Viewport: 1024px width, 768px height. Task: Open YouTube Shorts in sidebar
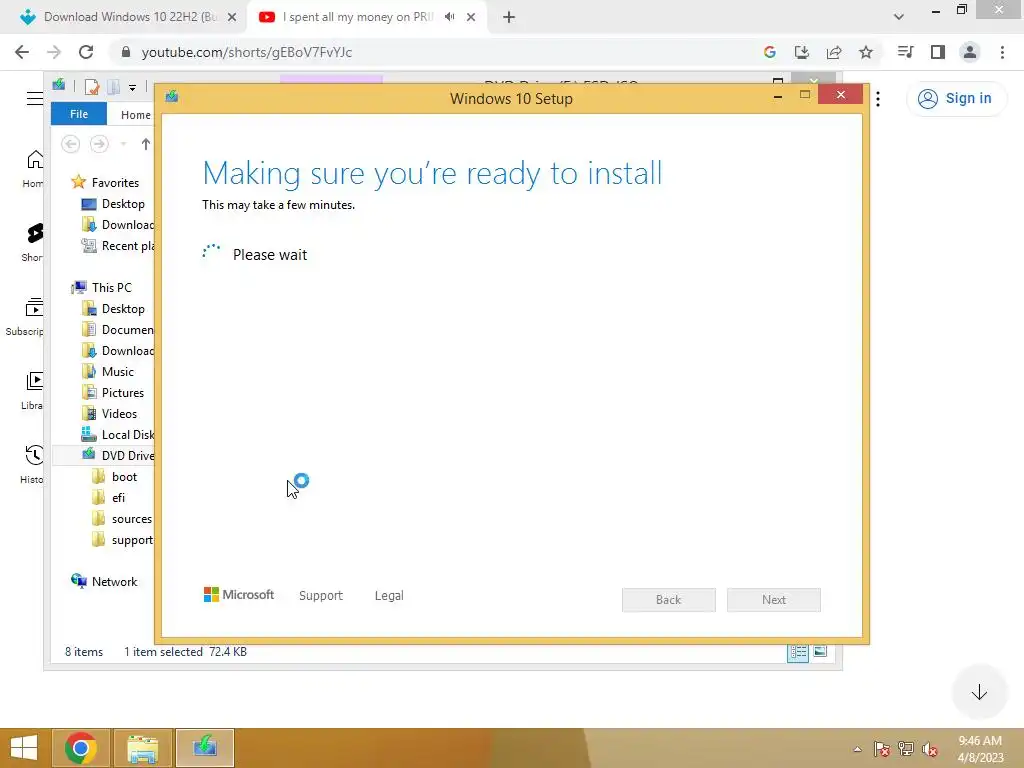(x=35, y=242)
